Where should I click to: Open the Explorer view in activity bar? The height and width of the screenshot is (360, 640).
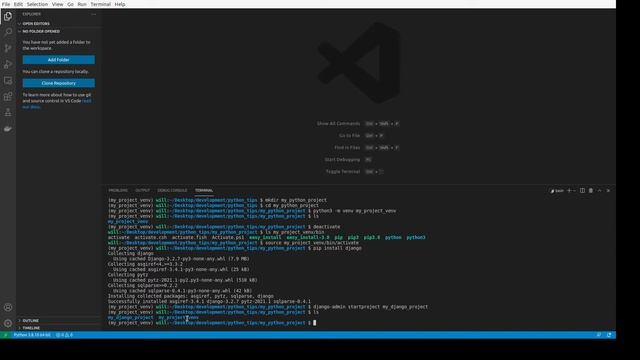pos(8,16)
